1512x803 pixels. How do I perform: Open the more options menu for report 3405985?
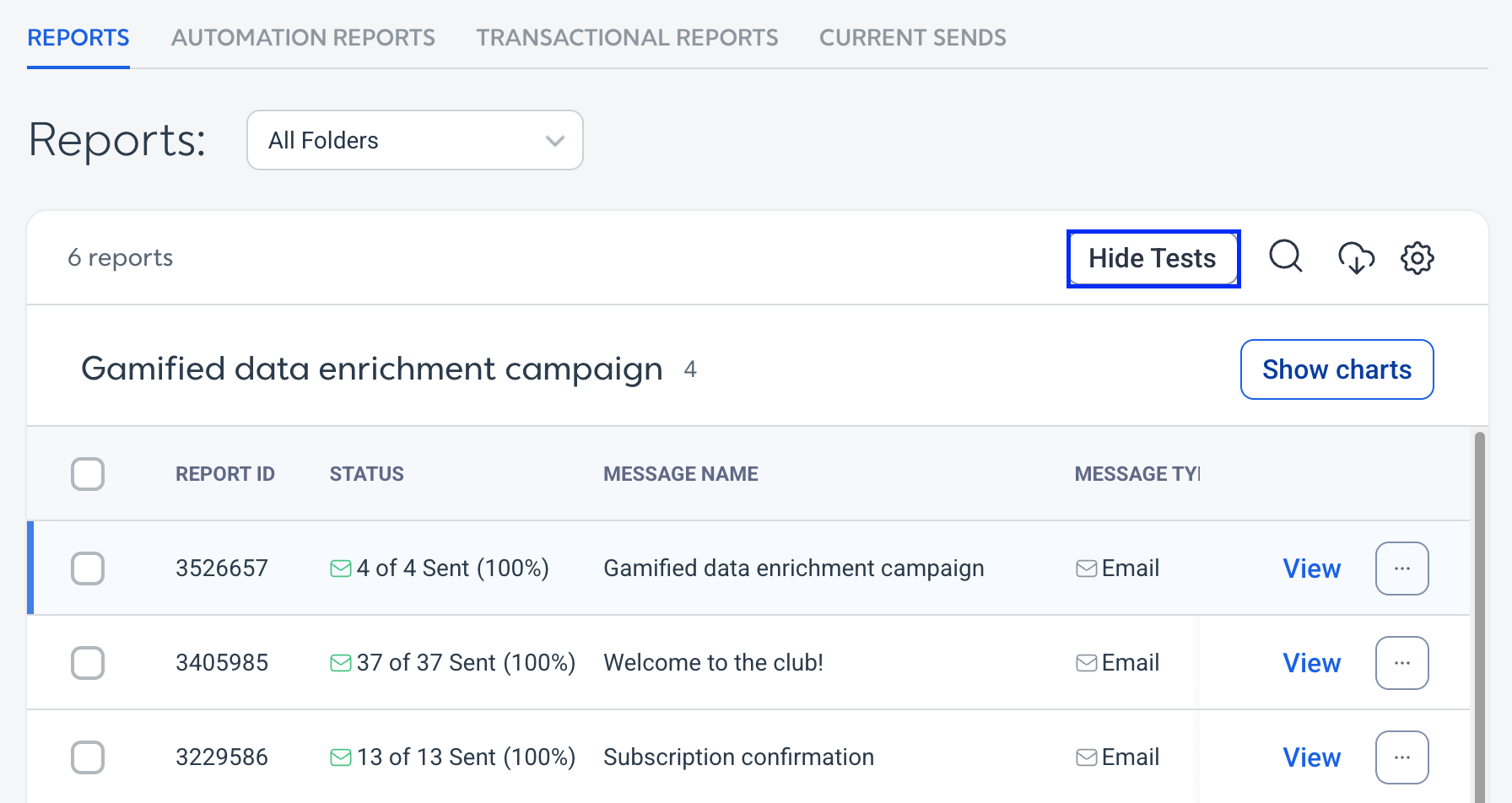(x=1402, y=663)
